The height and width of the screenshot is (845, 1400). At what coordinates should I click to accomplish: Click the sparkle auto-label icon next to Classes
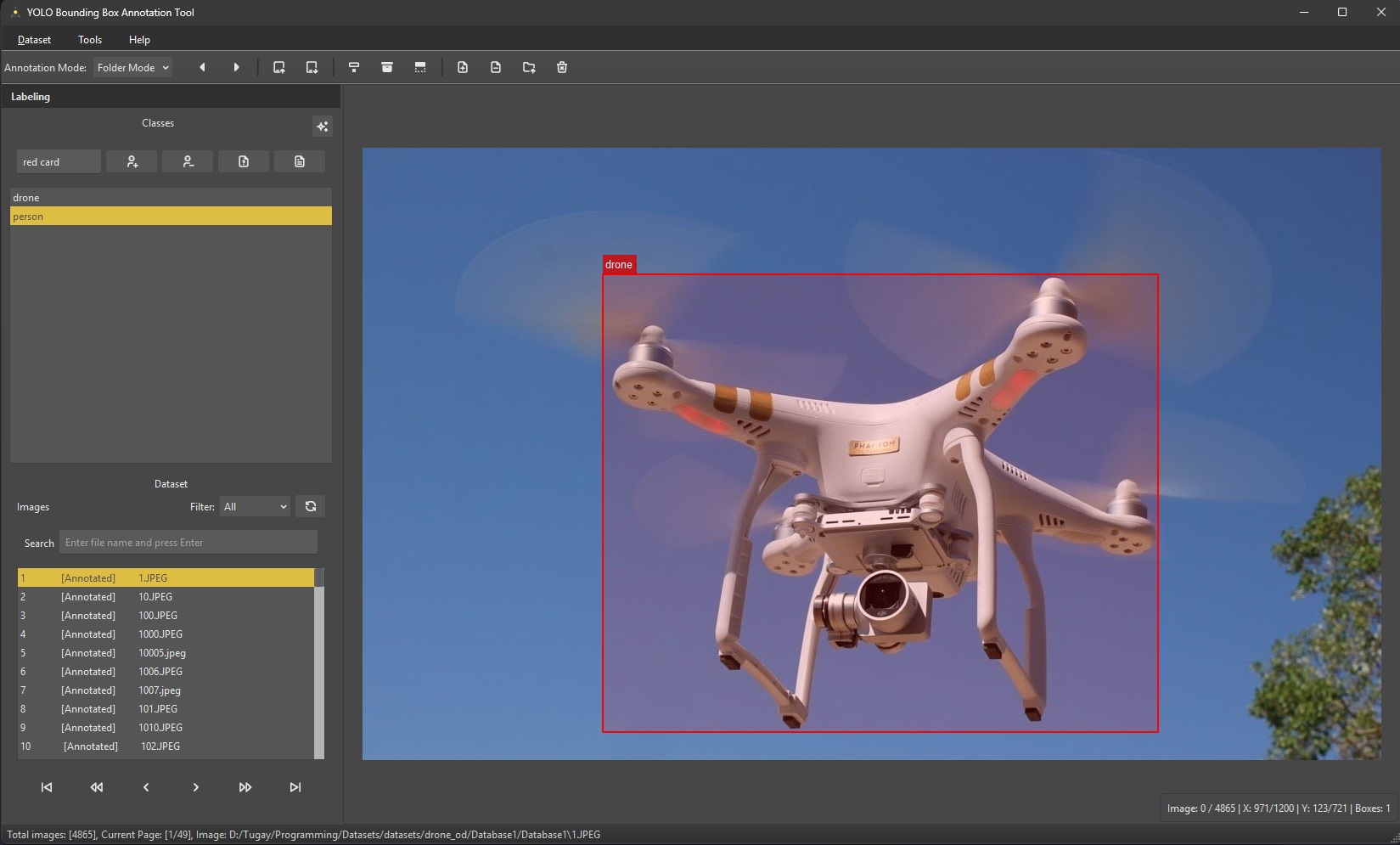(x=323, y=127)
